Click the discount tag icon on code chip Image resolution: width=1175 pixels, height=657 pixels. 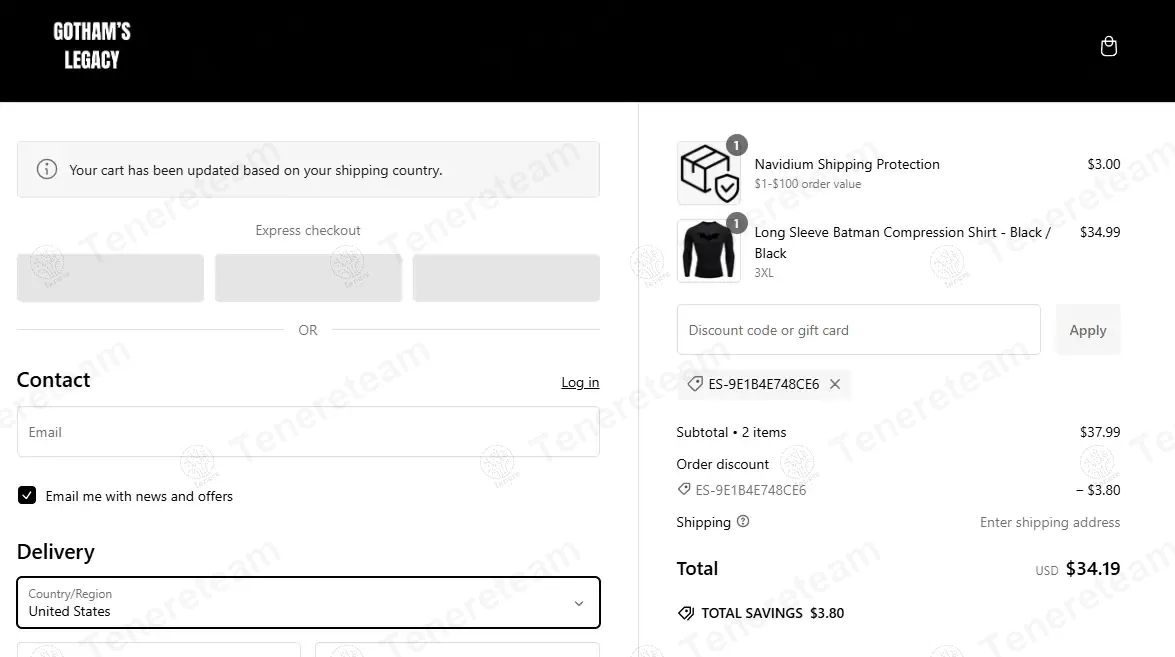695,384
